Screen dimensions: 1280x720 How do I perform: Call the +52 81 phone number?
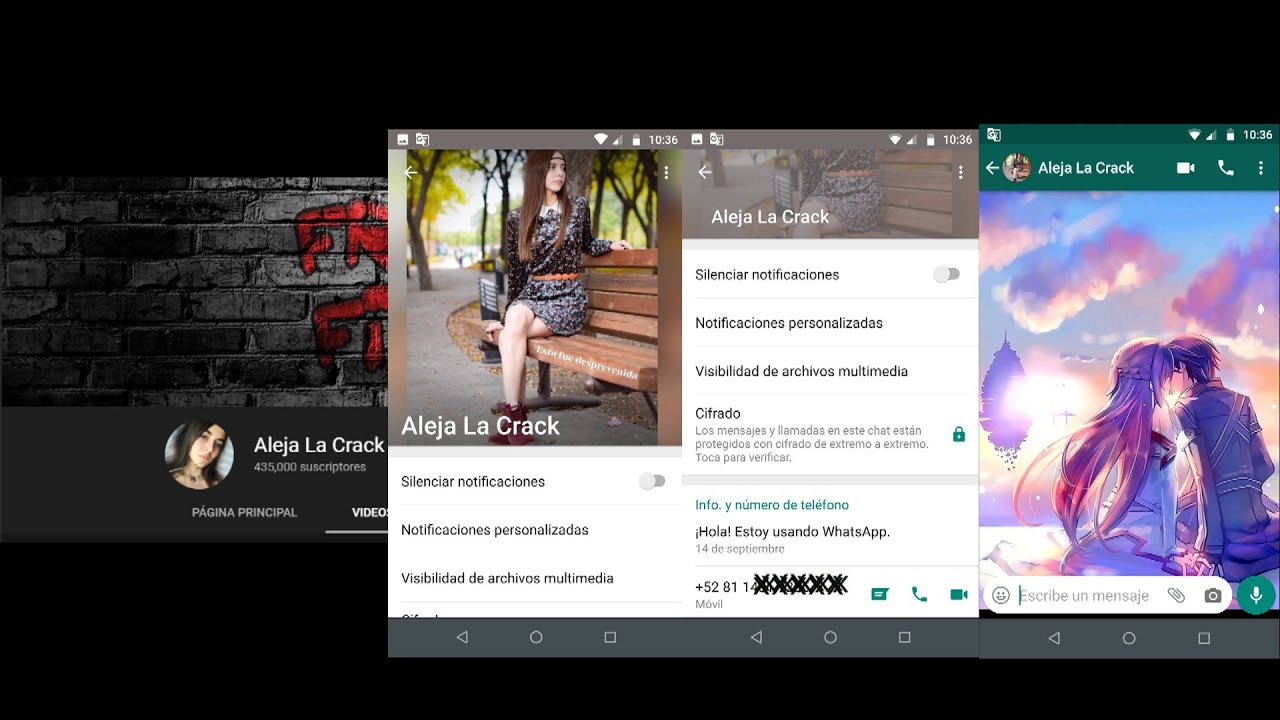click(919, 594)
